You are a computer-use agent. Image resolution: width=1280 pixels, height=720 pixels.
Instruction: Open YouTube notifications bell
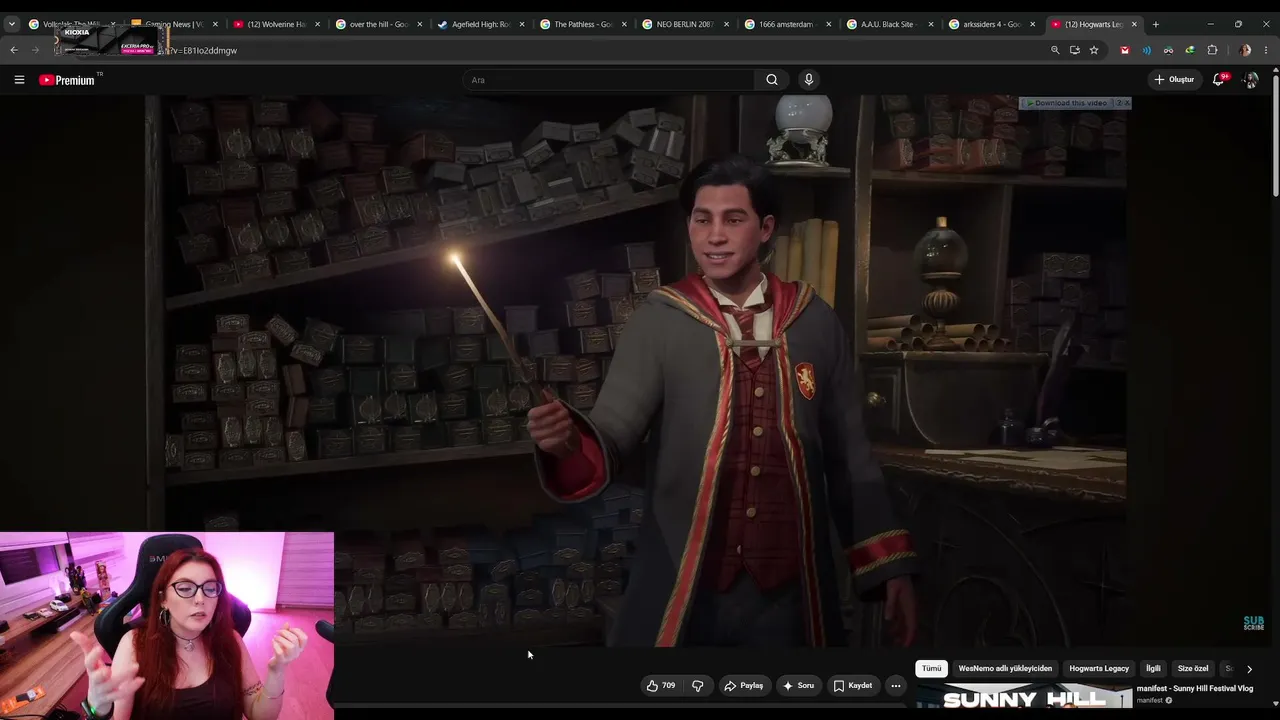coord(1218,80)
